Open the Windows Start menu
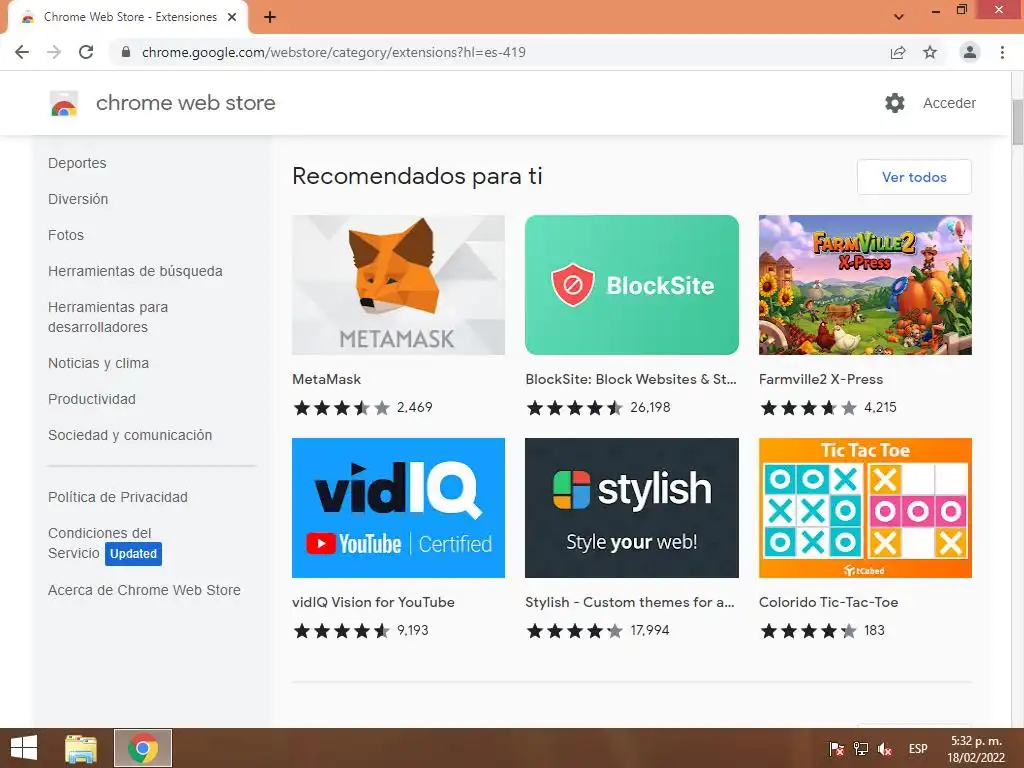The width and height of the screenshot is (1024, 768). coord(24,748)
